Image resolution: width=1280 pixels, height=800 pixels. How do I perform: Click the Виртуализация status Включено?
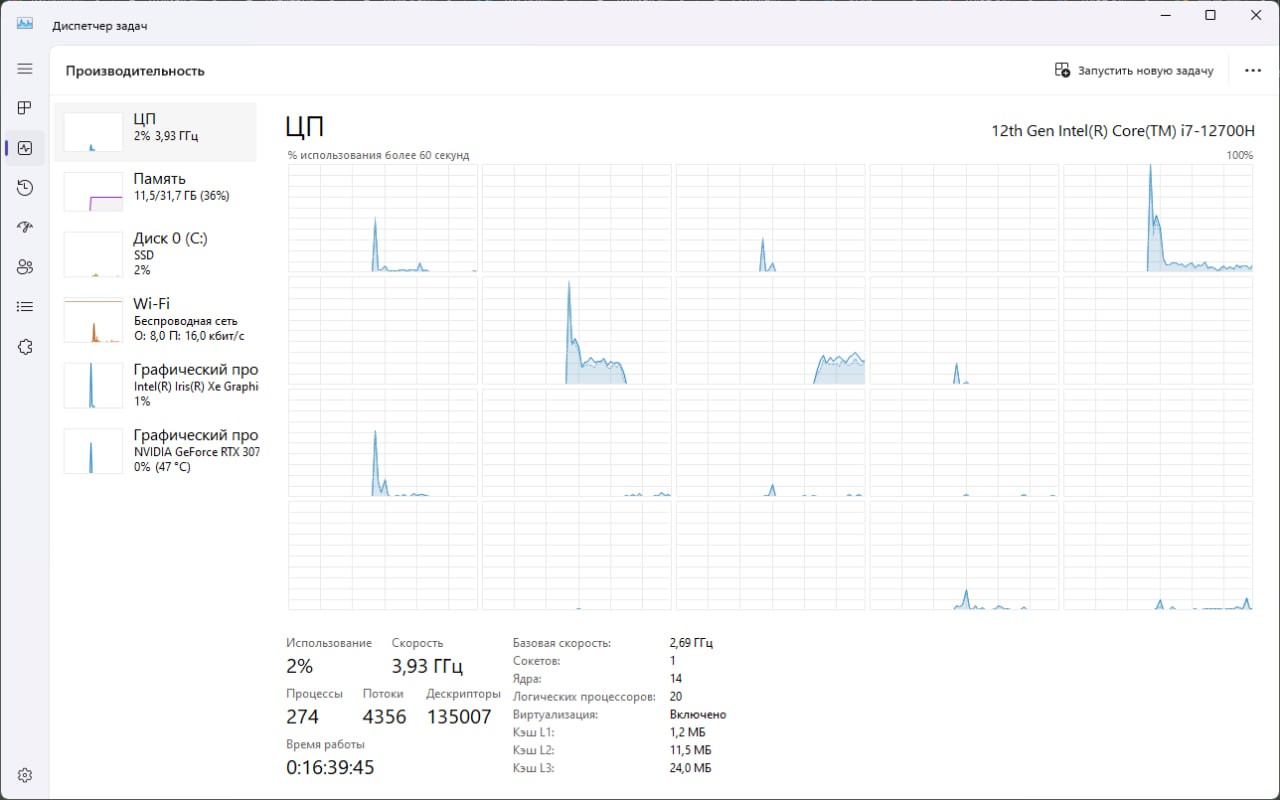698,715
